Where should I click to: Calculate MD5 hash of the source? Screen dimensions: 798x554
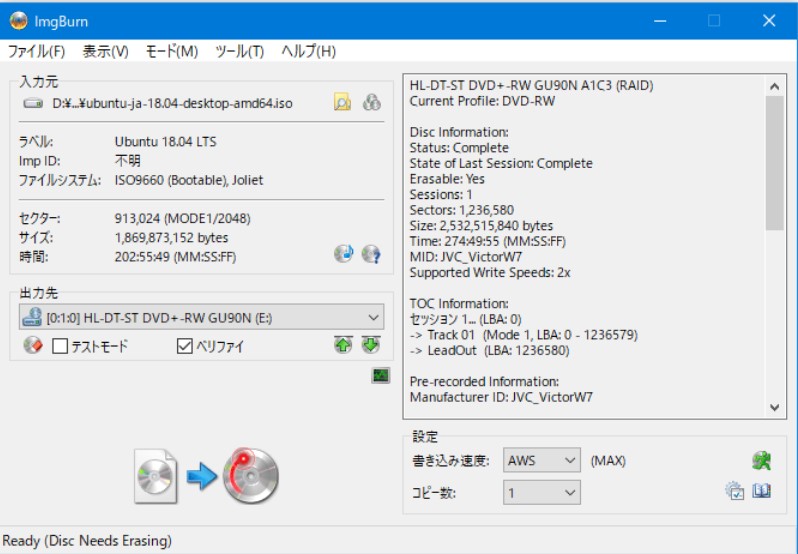tap(372, 102)
